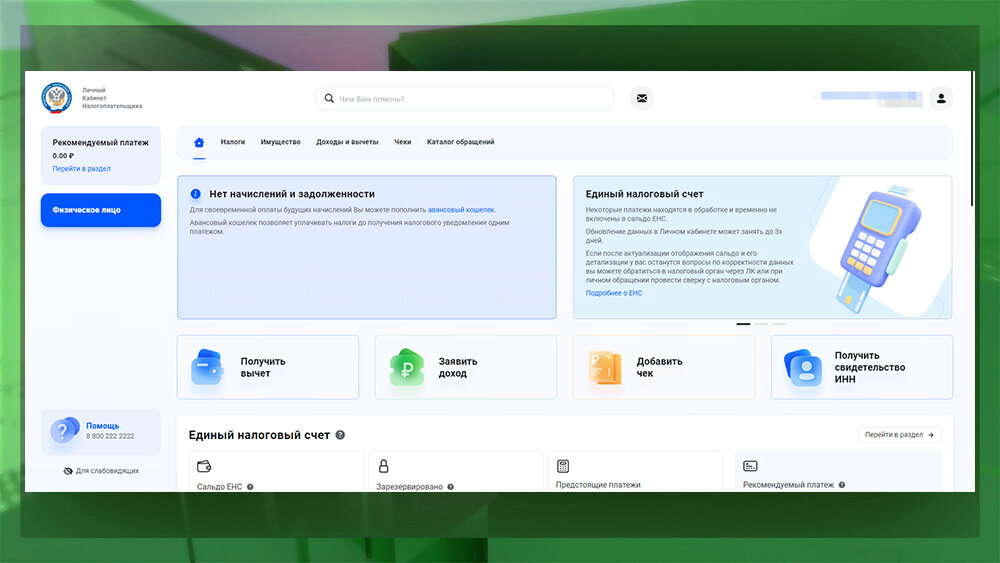Click the Заявить доход card
1000x563 pixels.
click(x=466, y=367)
